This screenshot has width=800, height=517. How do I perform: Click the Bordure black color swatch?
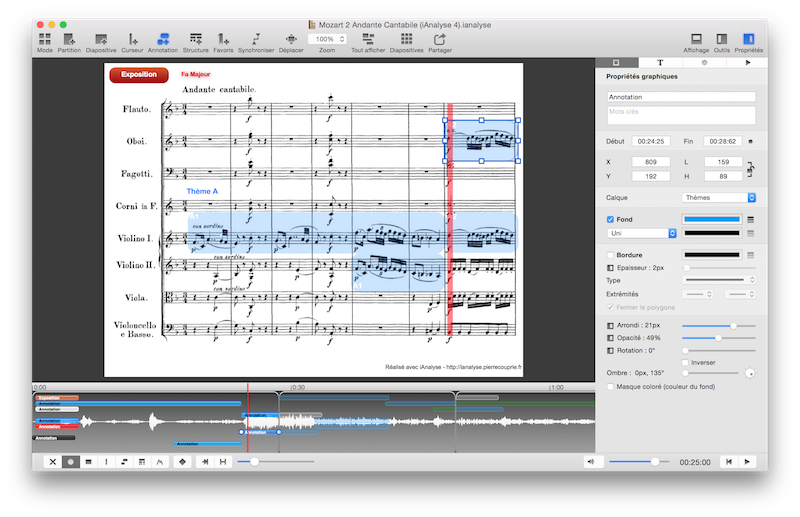point(712,255)
